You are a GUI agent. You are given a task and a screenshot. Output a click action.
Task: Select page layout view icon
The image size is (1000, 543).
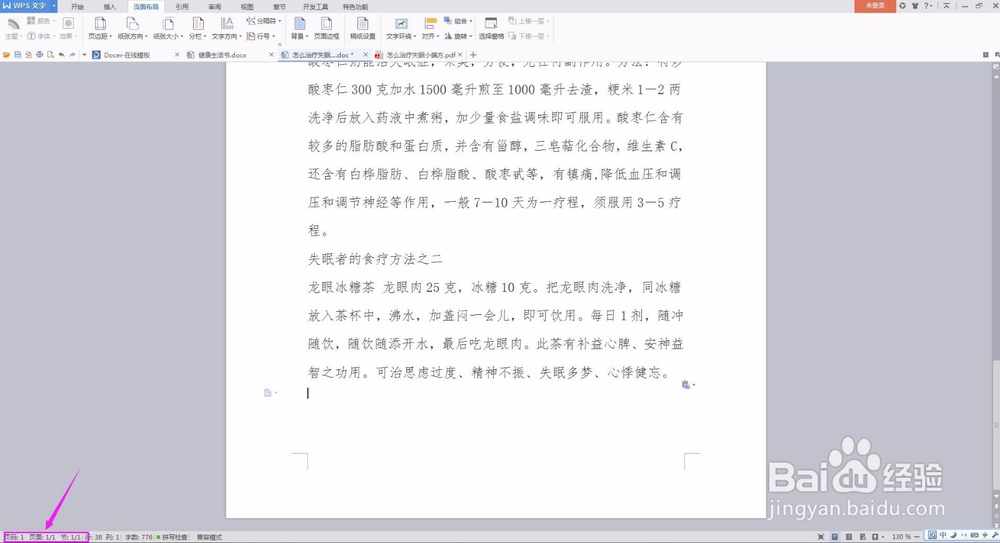tap(834, 537)
